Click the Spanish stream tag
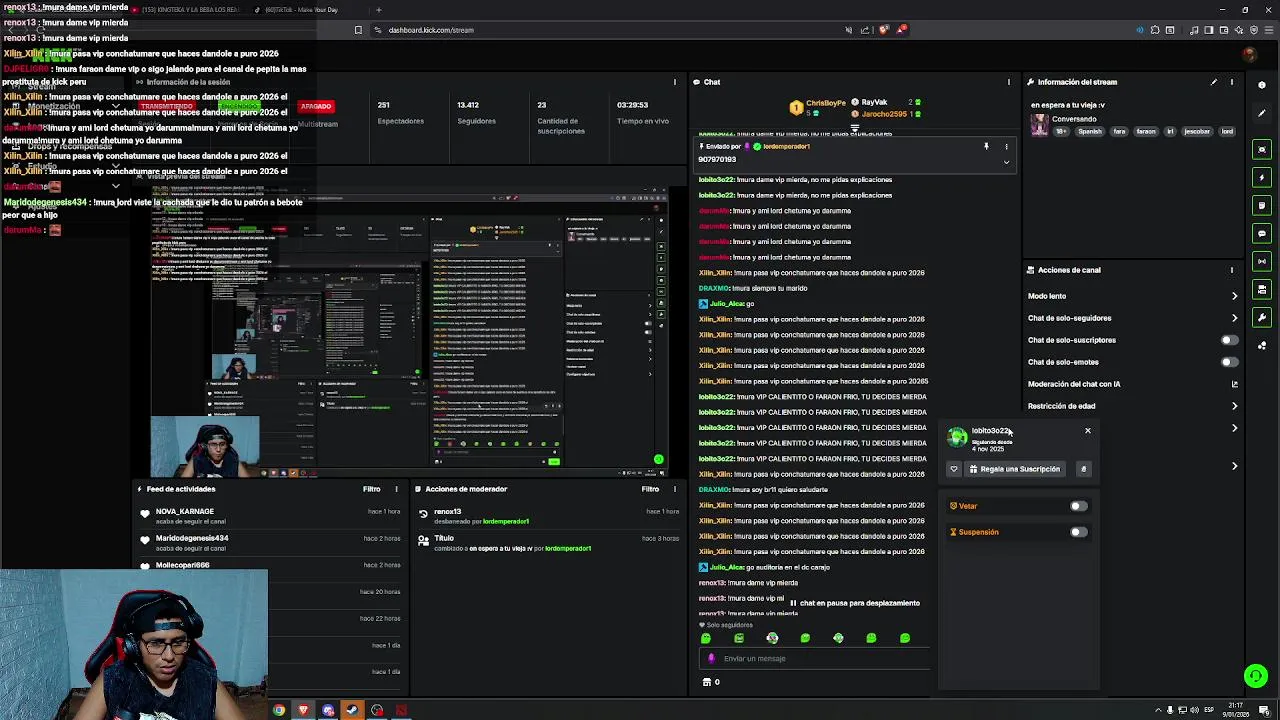Image resolution: width=1280 pixels, height=720 pixels. pyautogui.click(x=1090, y=132)
